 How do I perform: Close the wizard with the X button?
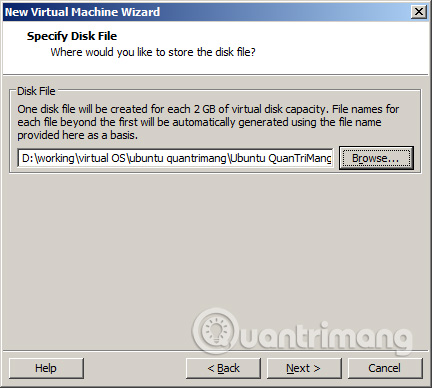pos(418,12)
